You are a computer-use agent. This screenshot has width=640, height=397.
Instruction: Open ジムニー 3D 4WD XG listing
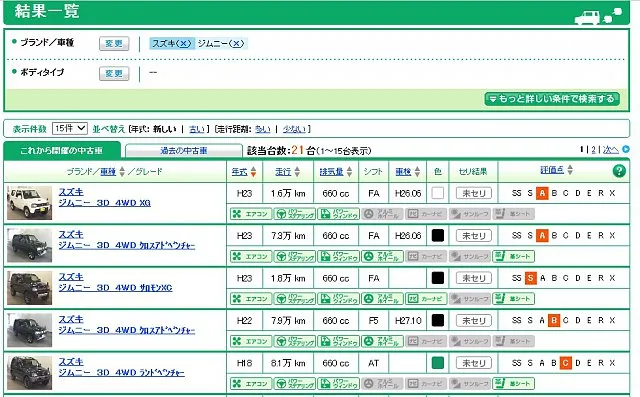coord(104,203)
